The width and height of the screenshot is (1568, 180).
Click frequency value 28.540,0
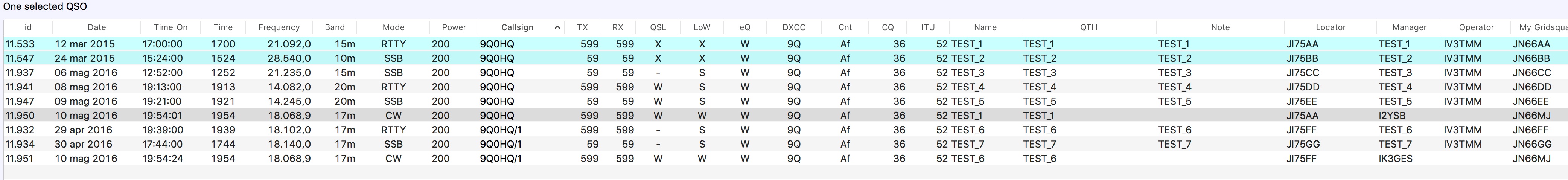[289, 58]
